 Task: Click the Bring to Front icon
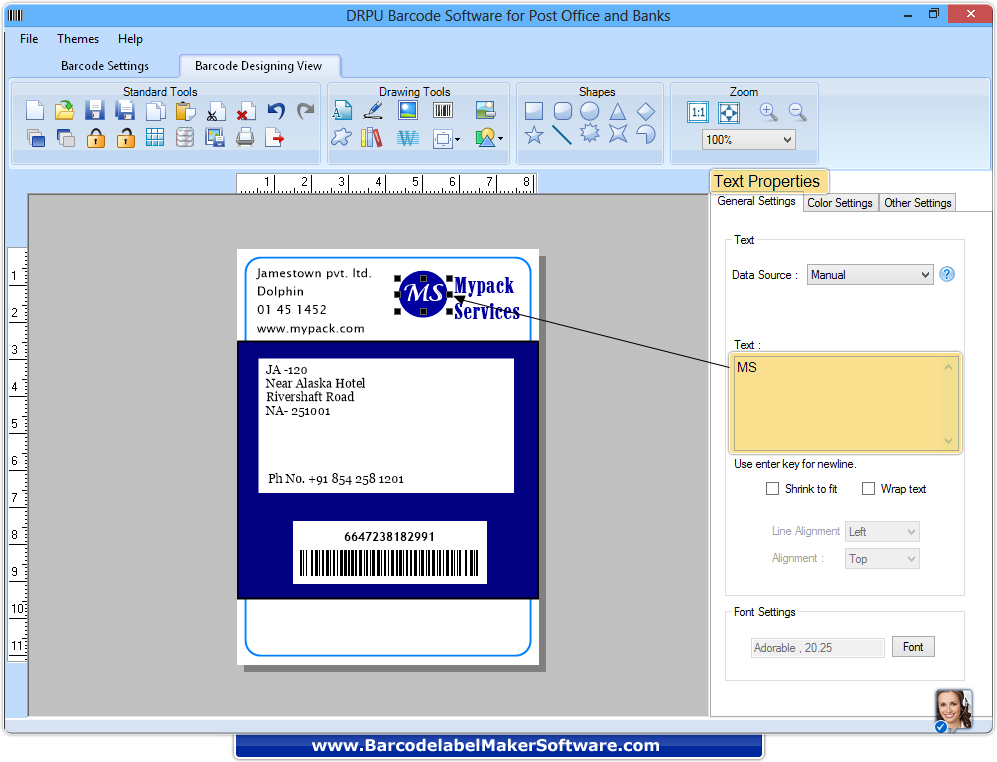coord(35,137)
